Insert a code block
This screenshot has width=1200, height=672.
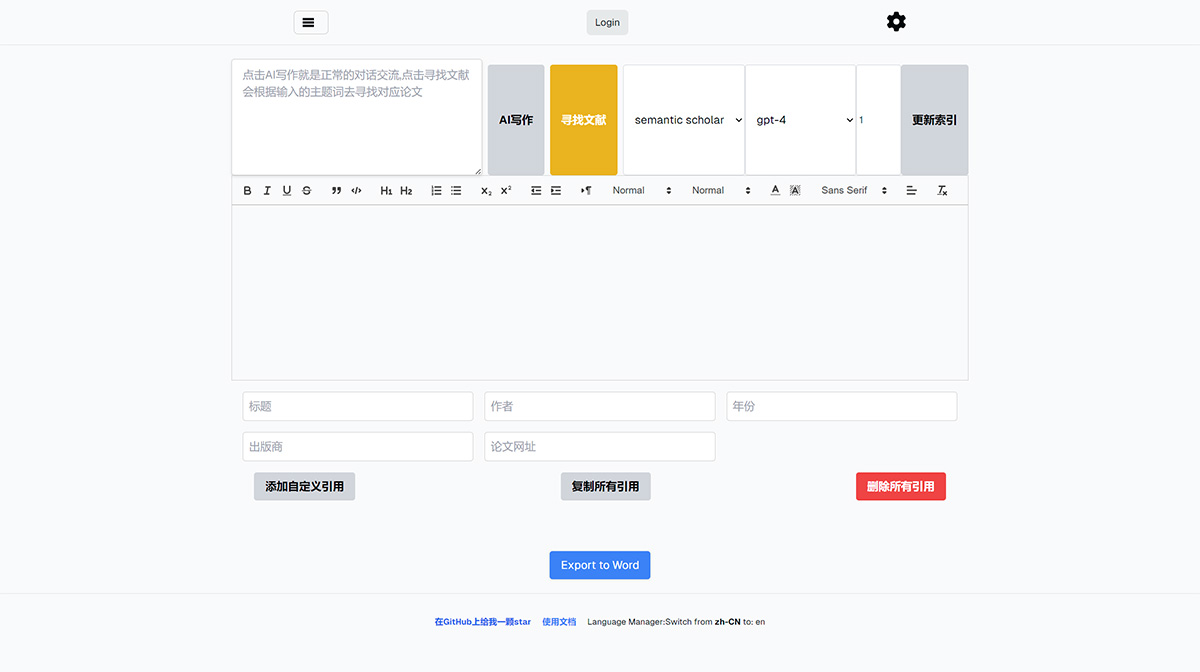click(356, 190)
